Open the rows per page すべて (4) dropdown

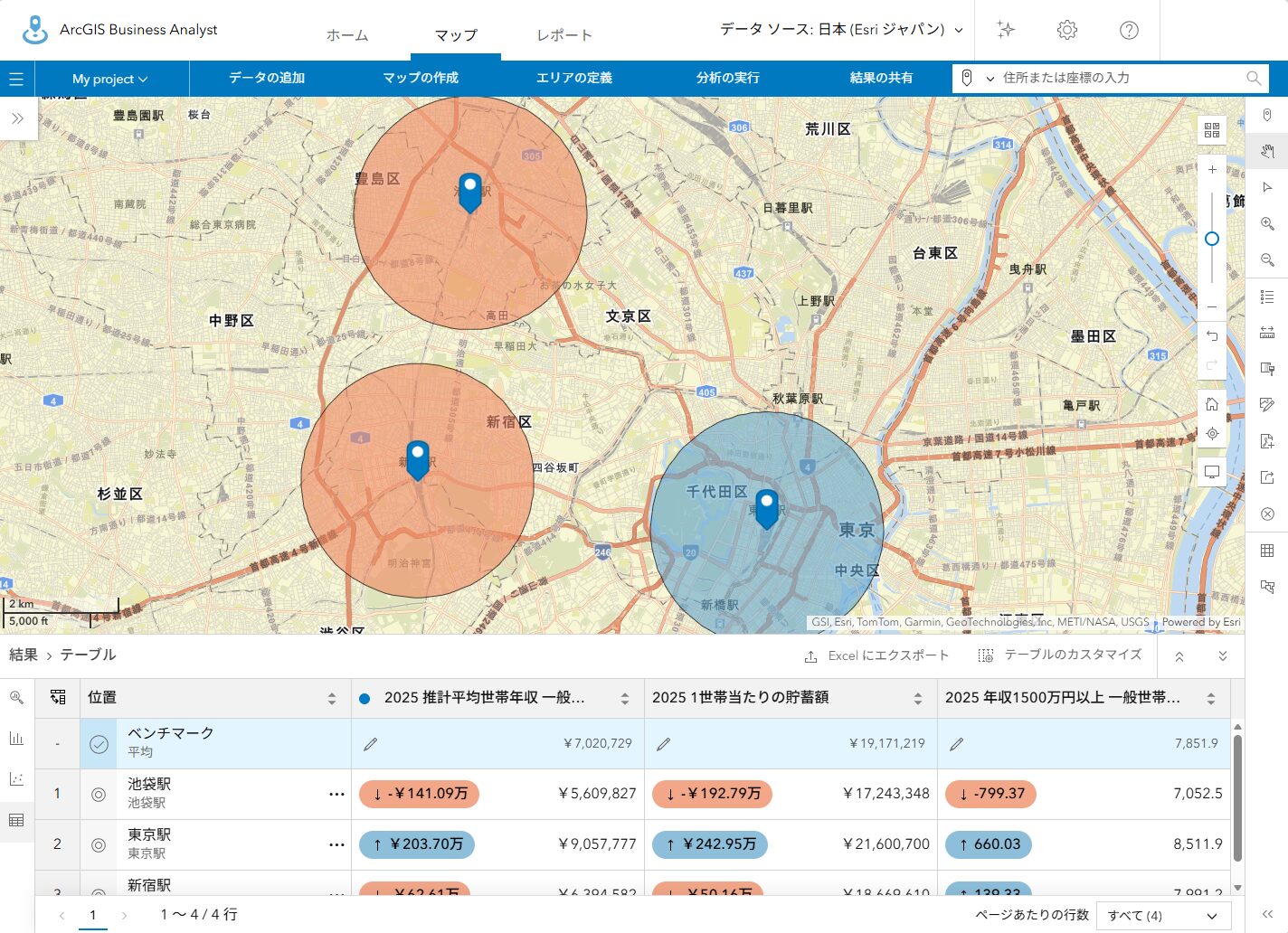click(x=1163, y=915)
